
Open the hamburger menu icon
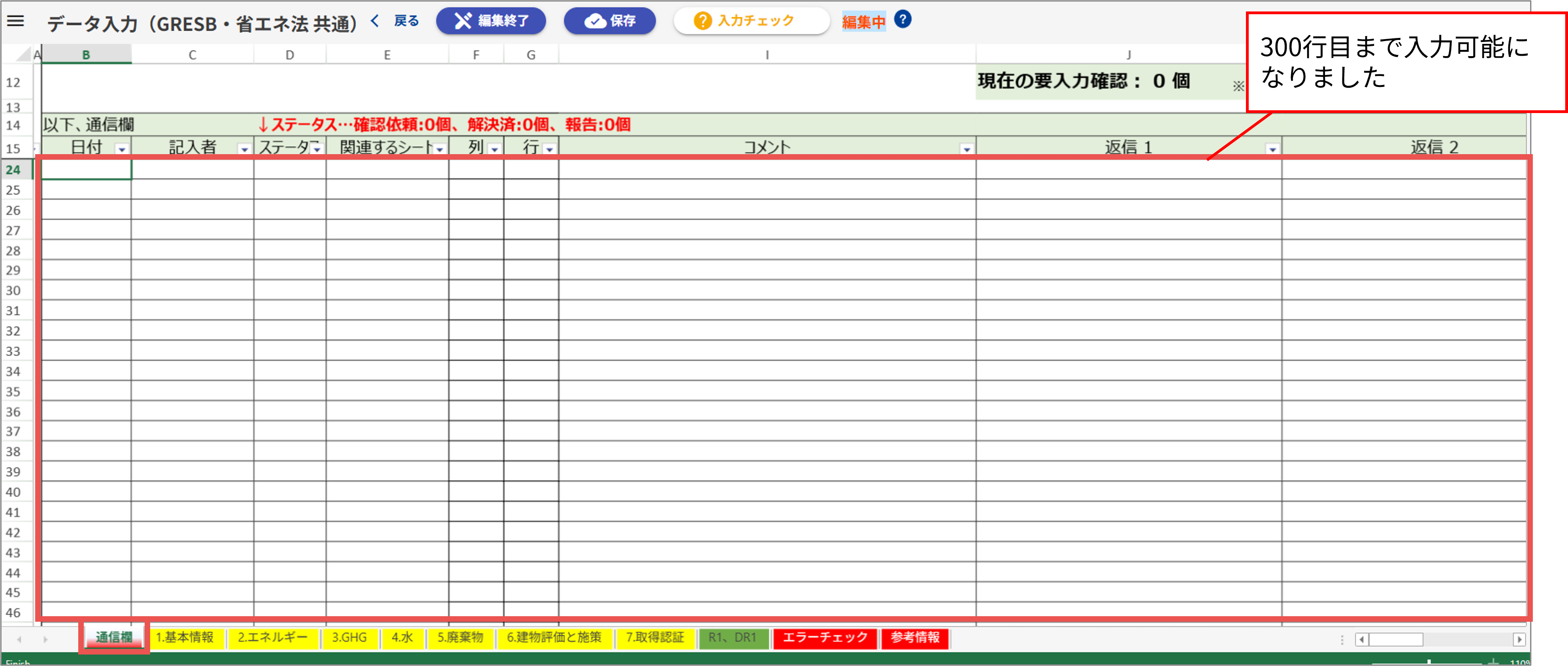tap(15, 21)
